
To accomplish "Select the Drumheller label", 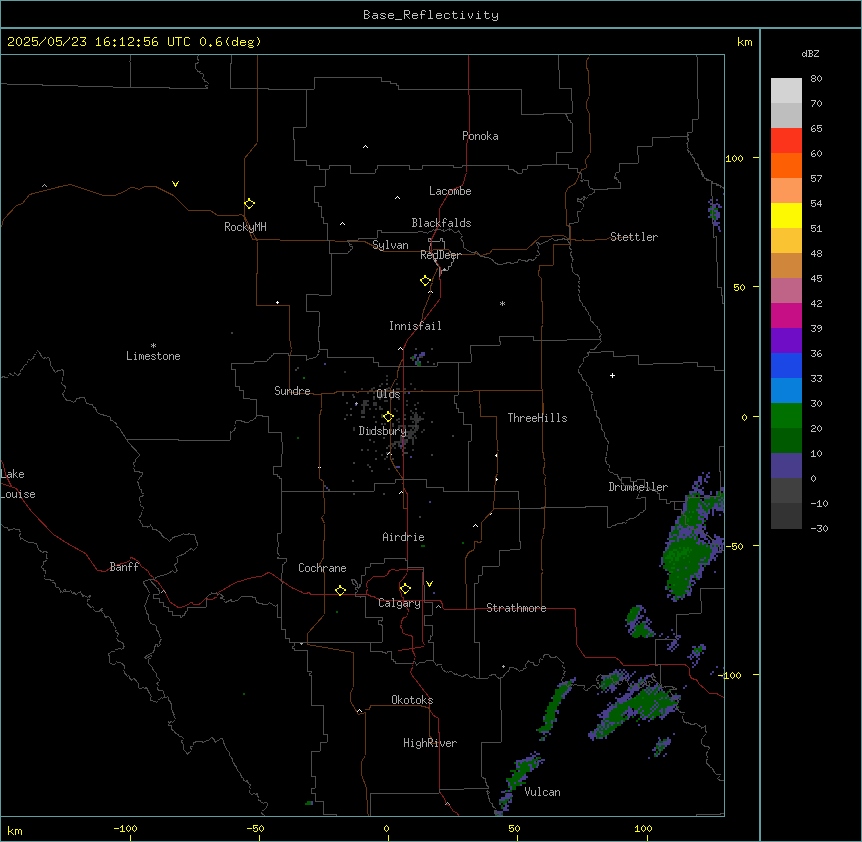I will (x=638, y=487).
